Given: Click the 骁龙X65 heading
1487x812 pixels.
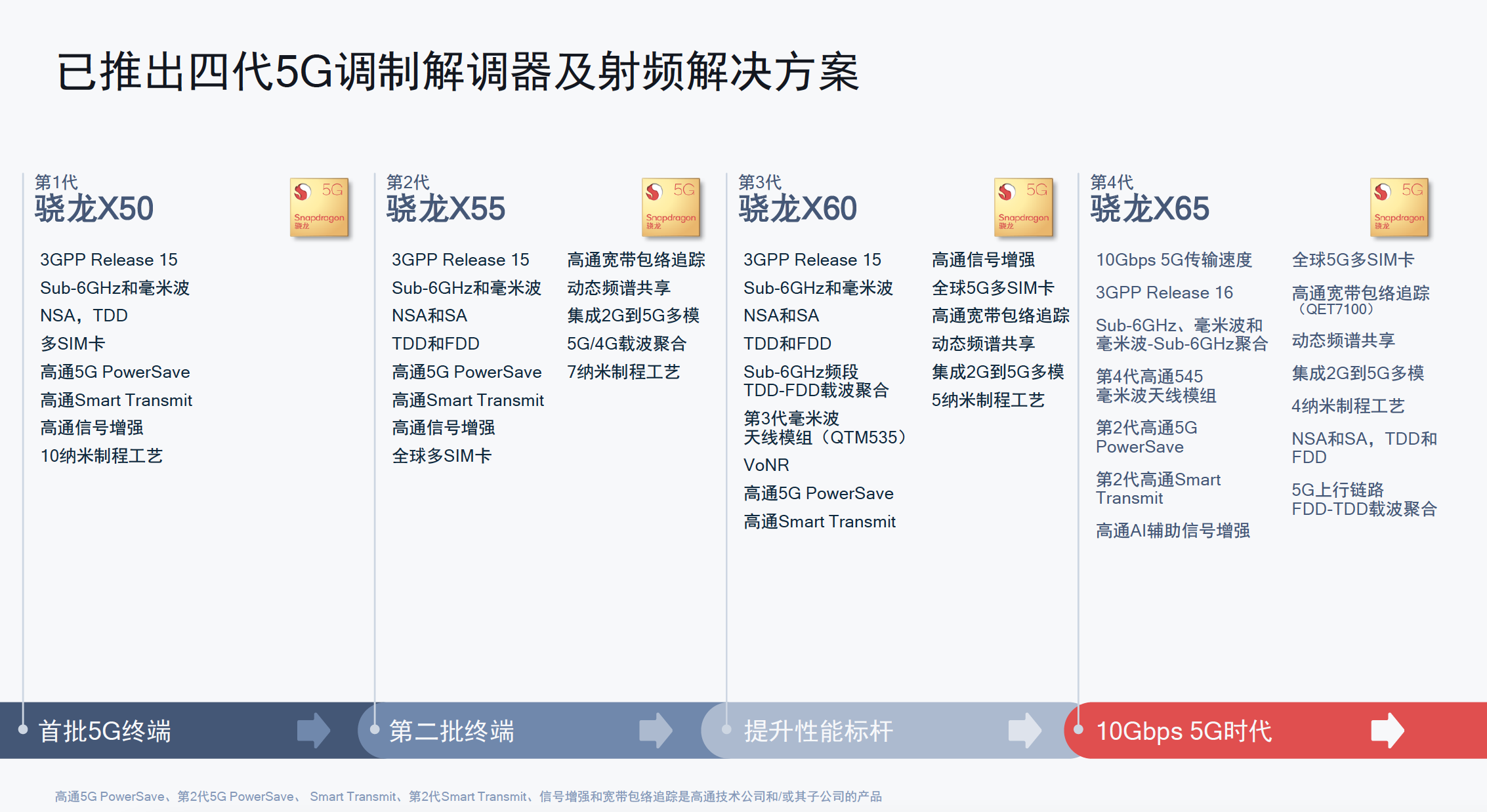Looking at the screenshot, I should pyautogui.click(x=1150, y=209).
